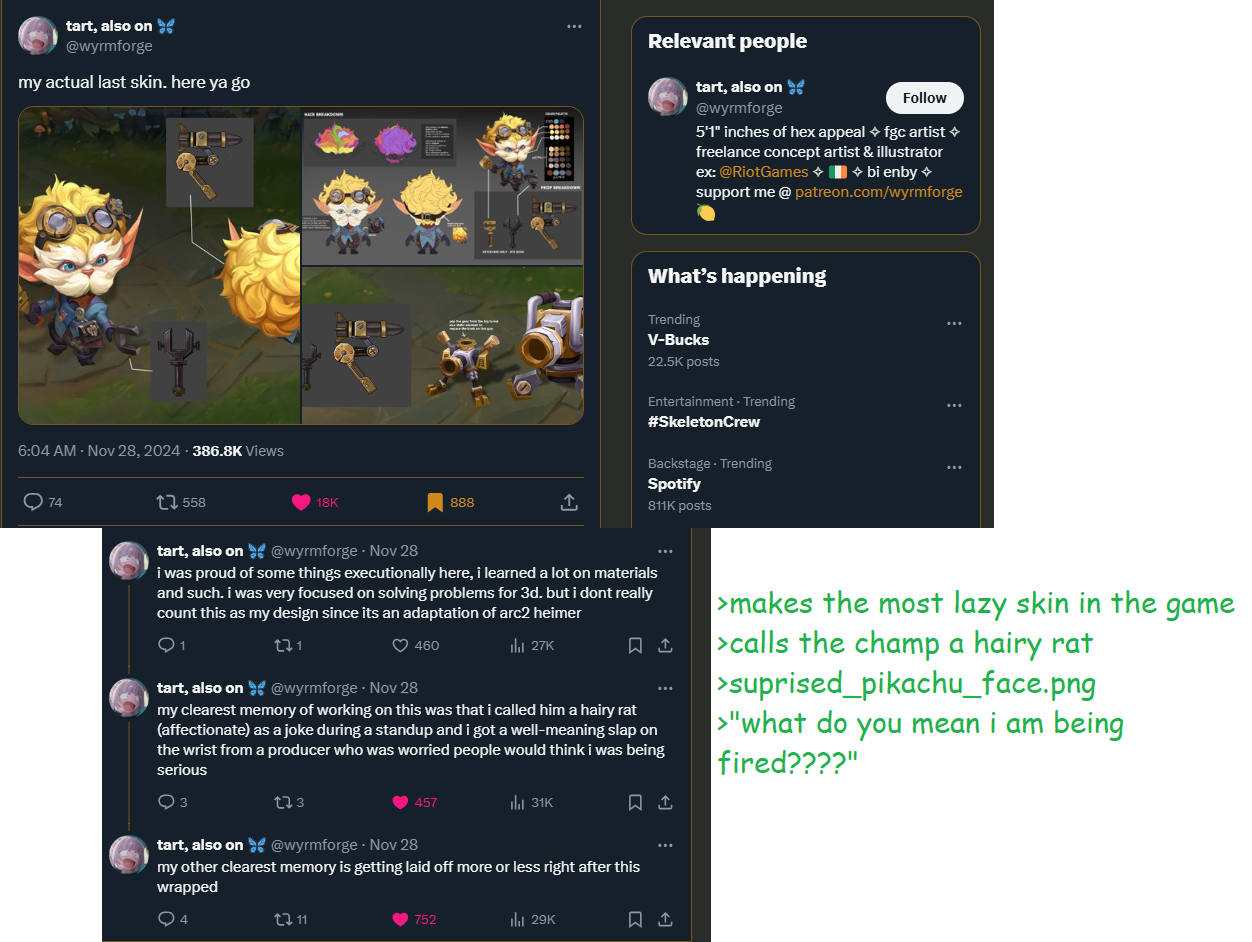1252x942 pixels.
Task: Open more options for V-Bucks trend
Action: 954,324
